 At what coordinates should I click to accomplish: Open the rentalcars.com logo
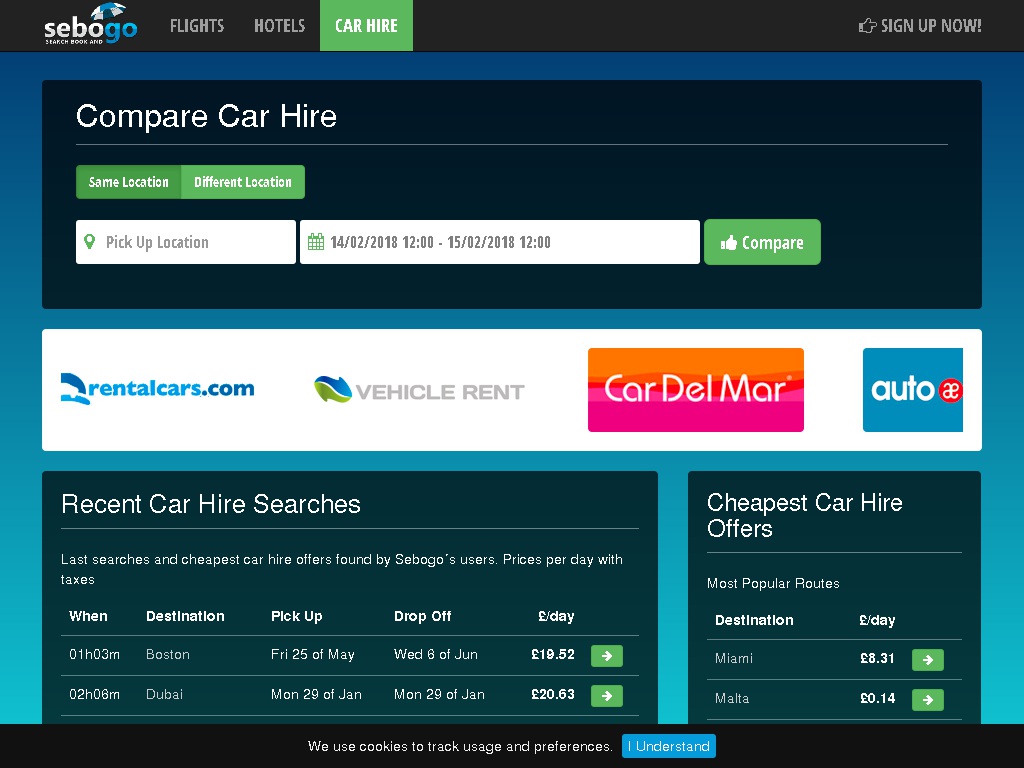coord(157,389)
